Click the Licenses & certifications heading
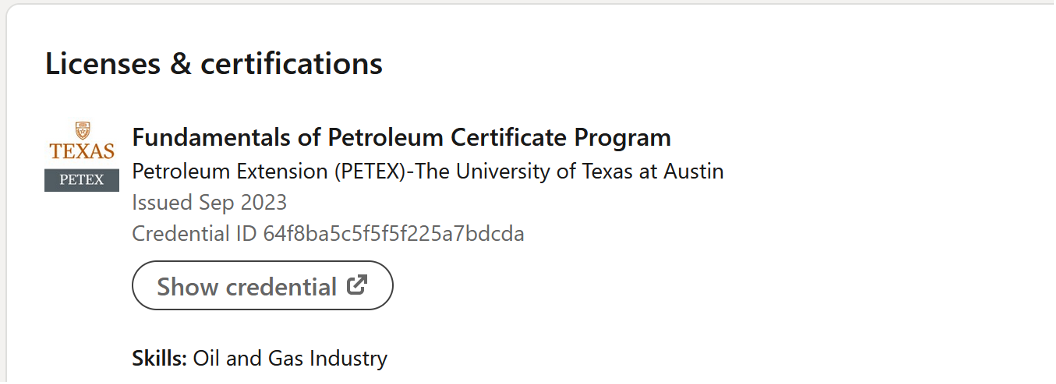 (214, 63)
